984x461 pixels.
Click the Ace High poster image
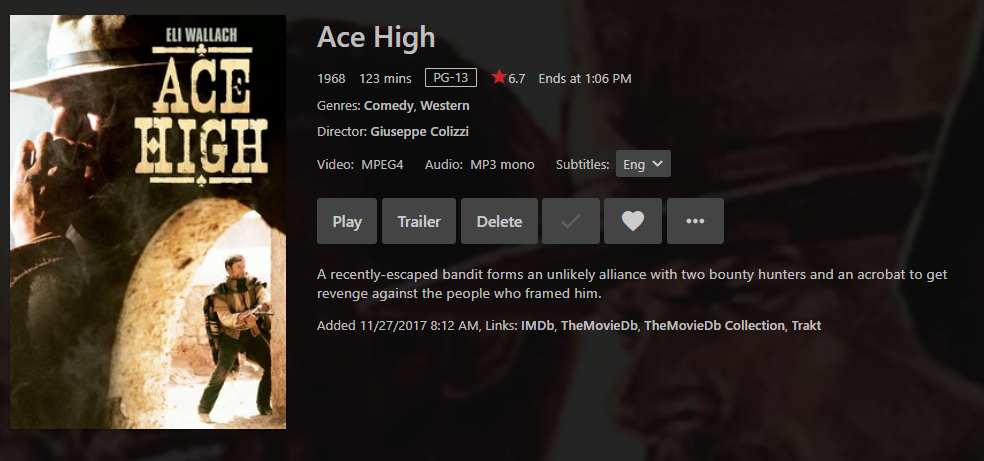(x=148, y=222)
